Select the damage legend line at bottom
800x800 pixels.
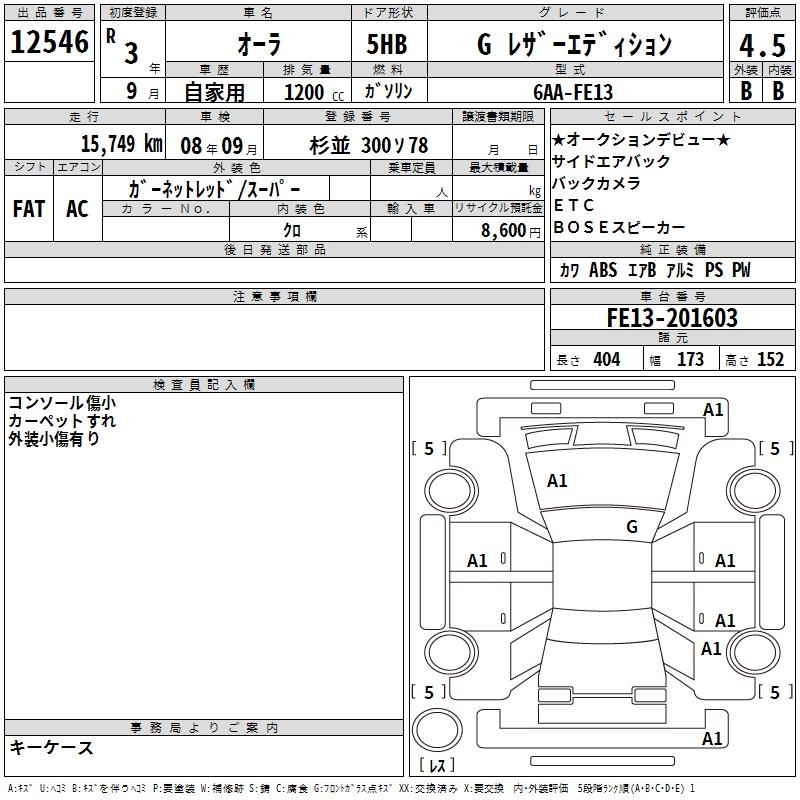click(x=352, y=788)
